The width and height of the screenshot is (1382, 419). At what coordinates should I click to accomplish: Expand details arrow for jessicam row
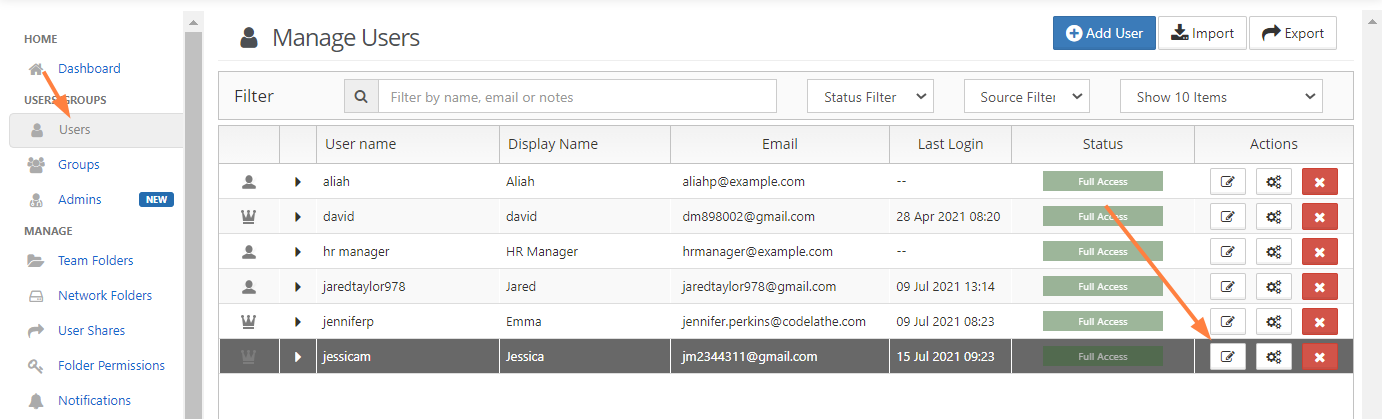click(298, 357)
